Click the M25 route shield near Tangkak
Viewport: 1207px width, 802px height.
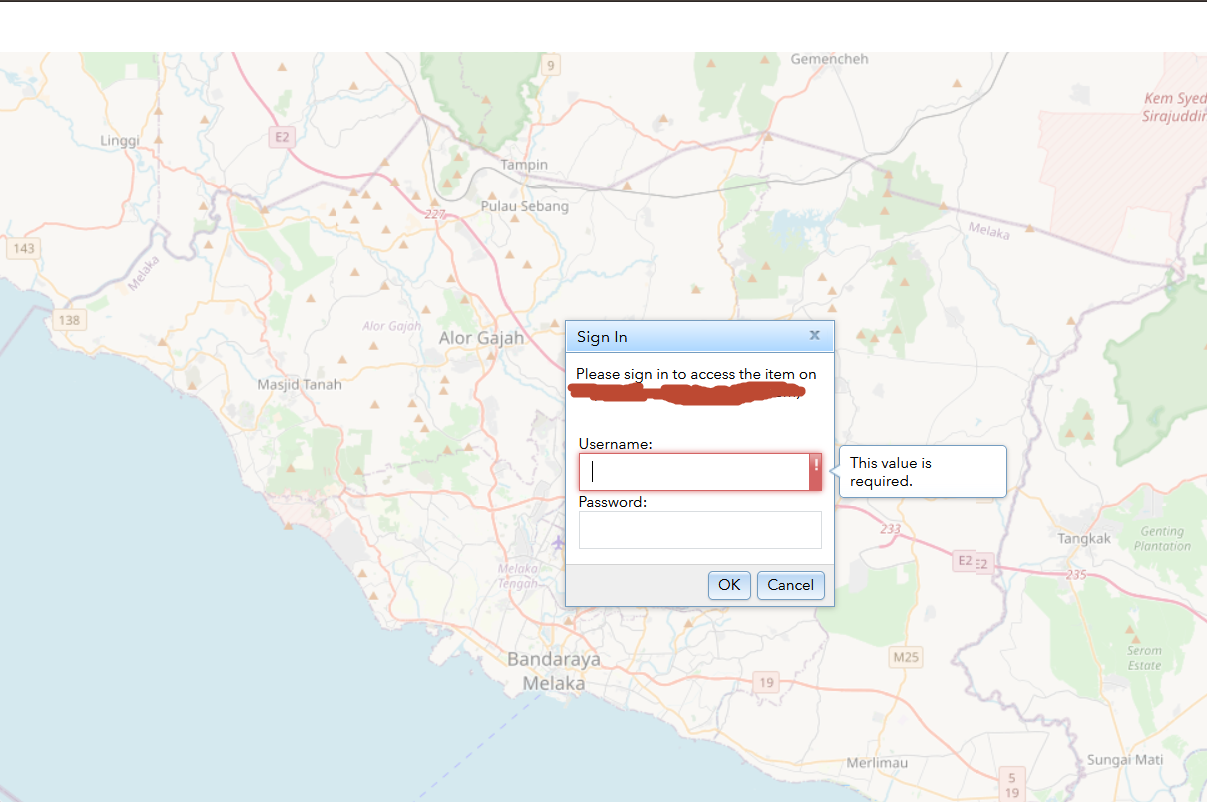[907, 657]
